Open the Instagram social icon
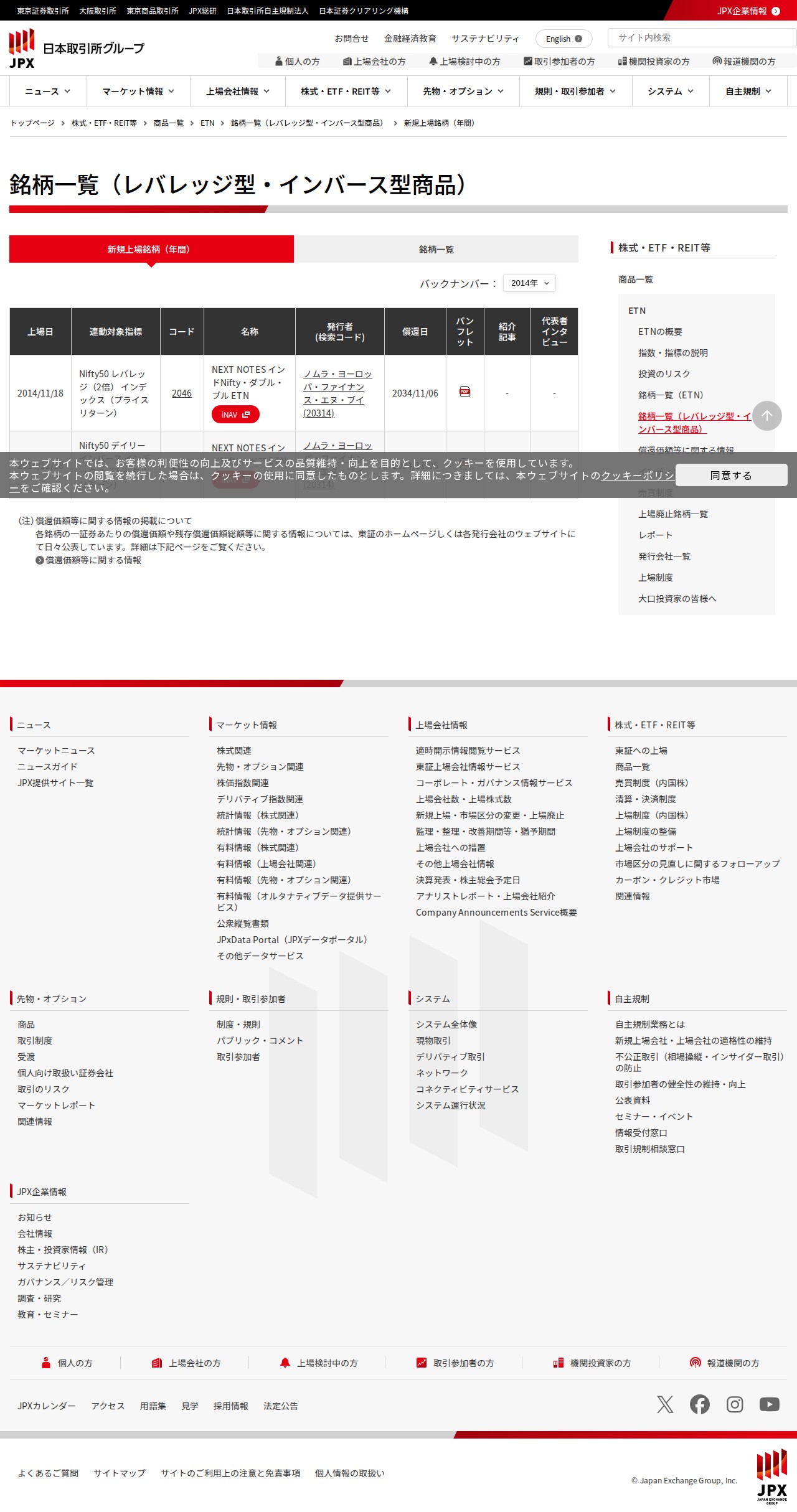The image size is (797, 1512). tap(735, 1404)
